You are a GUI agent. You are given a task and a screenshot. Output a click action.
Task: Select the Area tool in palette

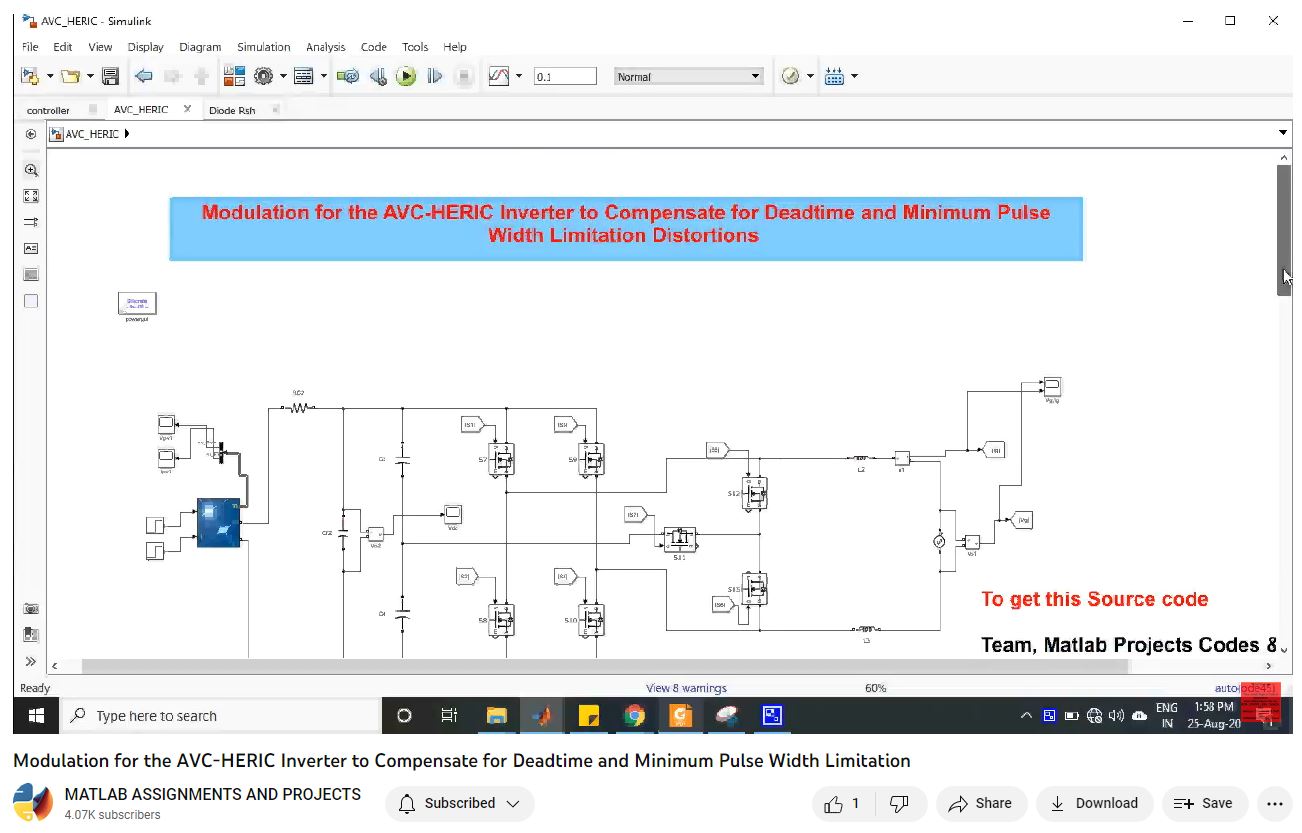coord(31,300)
